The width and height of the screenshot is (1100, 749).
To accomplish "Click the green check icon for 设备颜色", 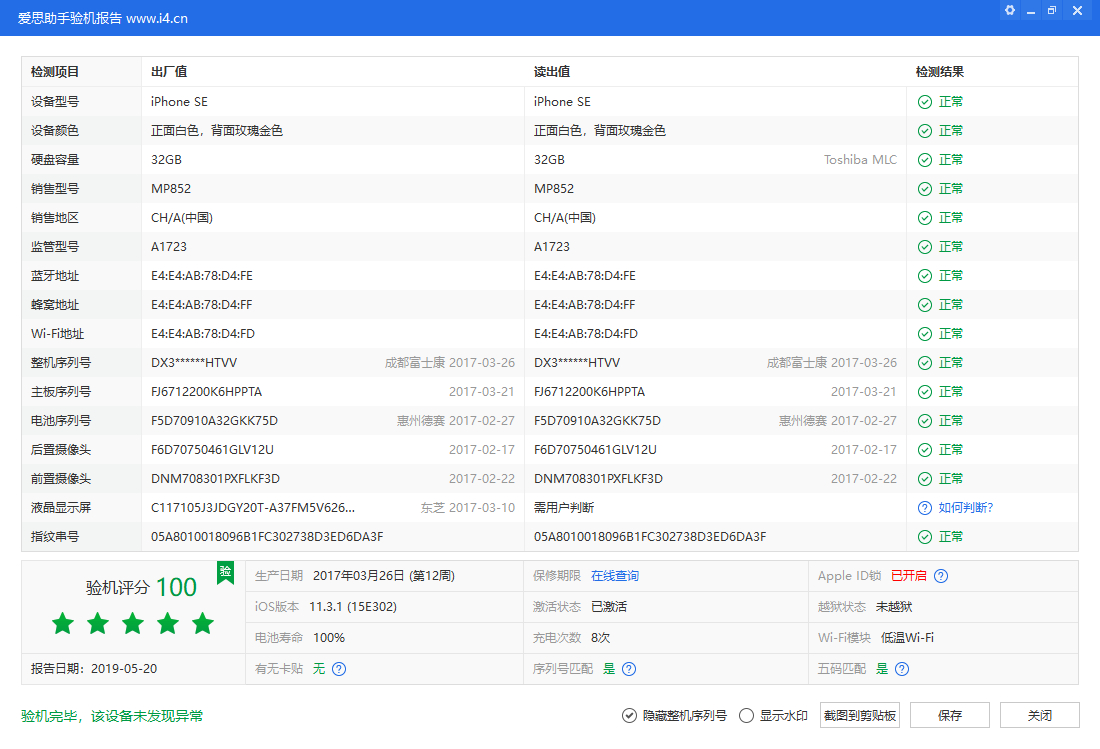I will click(x=925, y=130).
